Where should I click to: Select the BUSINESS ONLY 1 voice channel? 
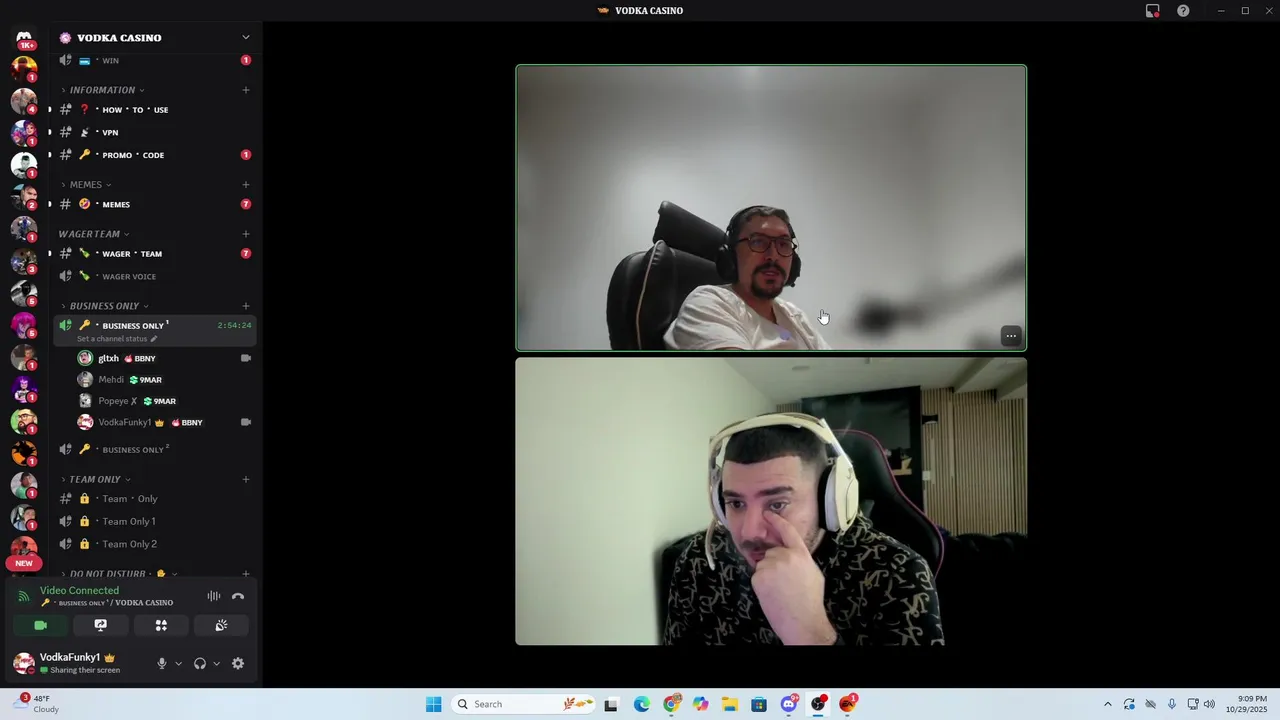click(x=155, y=330)
